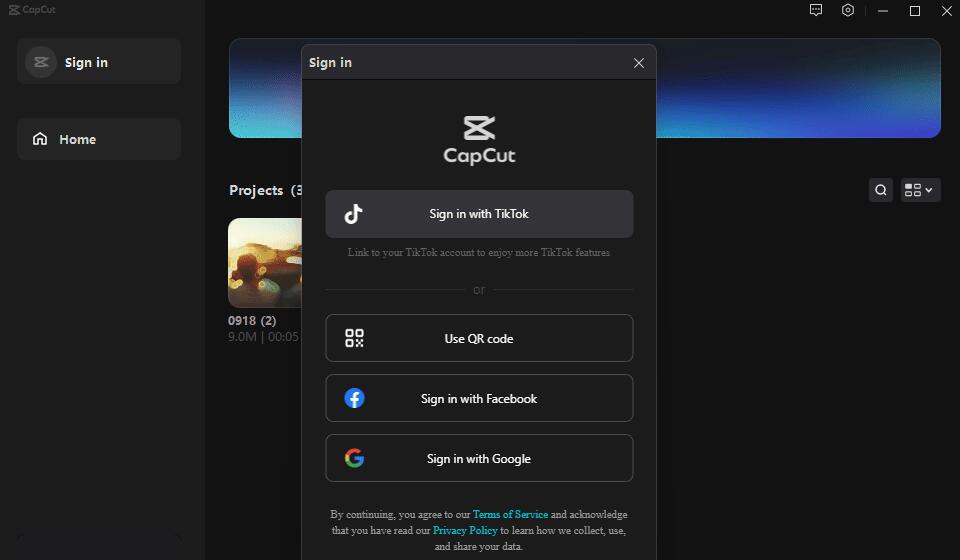Open settings hexagon icon in title bar
Viewport: 960px width, 560px height.
tap(847, 10)
